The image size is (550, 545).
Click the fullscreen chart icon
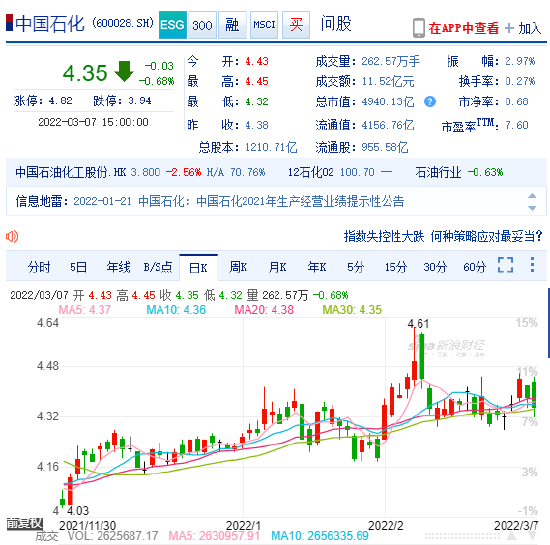point(505,265)
